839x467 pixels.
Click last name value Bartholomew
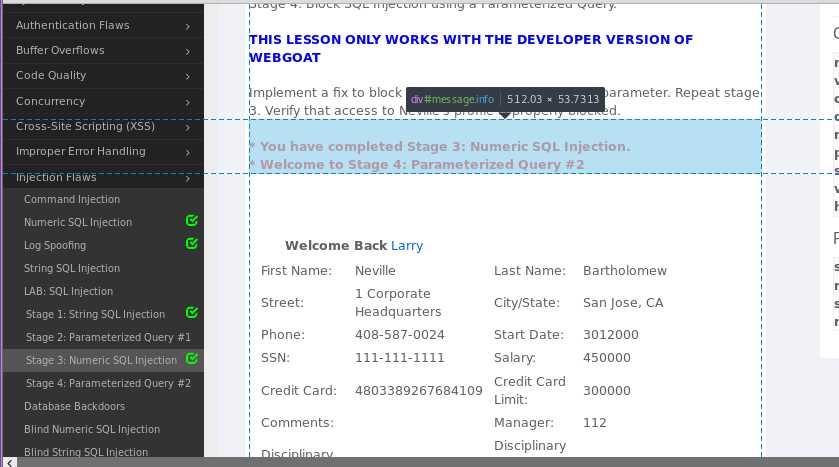625,271
